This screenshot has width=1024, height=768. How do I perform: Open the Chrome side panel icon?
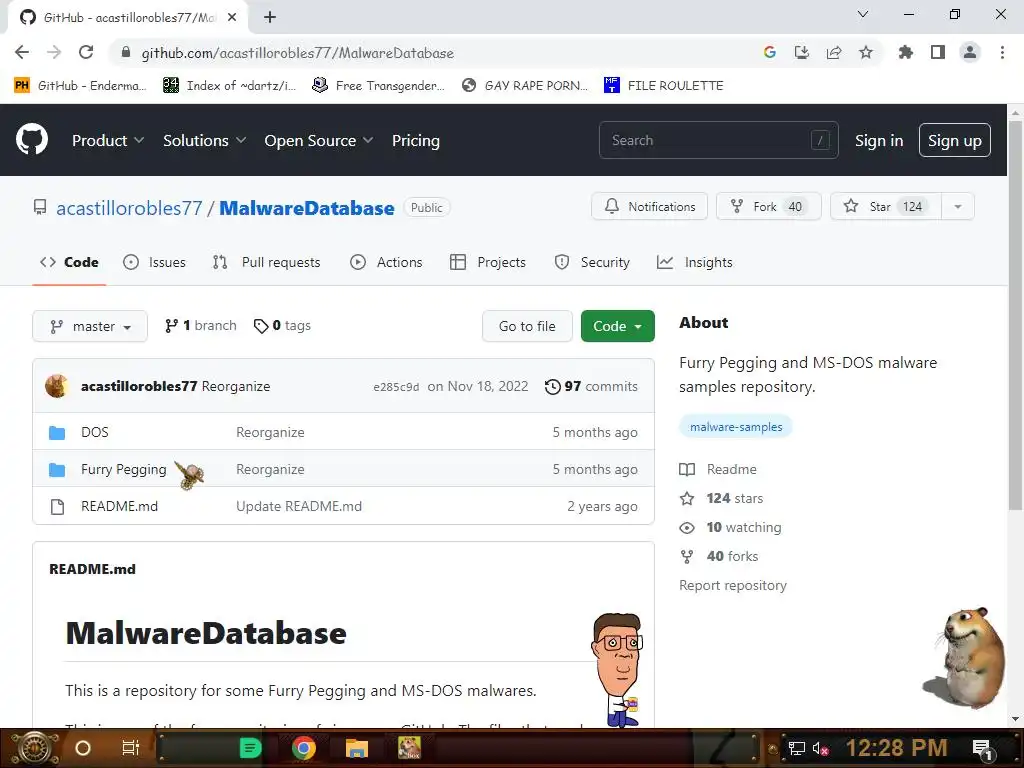click(x=938, y=52)
